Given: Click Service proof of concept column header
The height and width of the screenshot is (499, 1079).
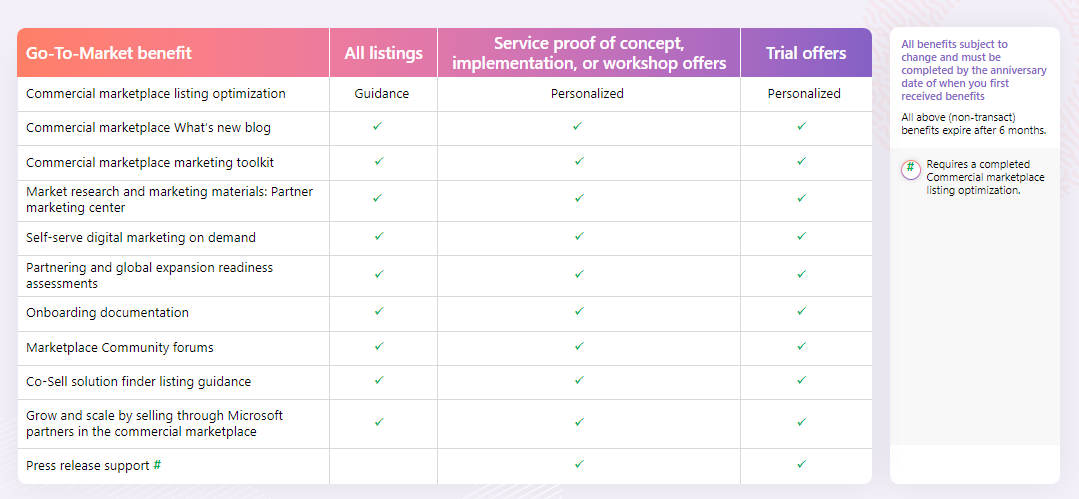Looking at the screenshot, I should coord(588,53).
